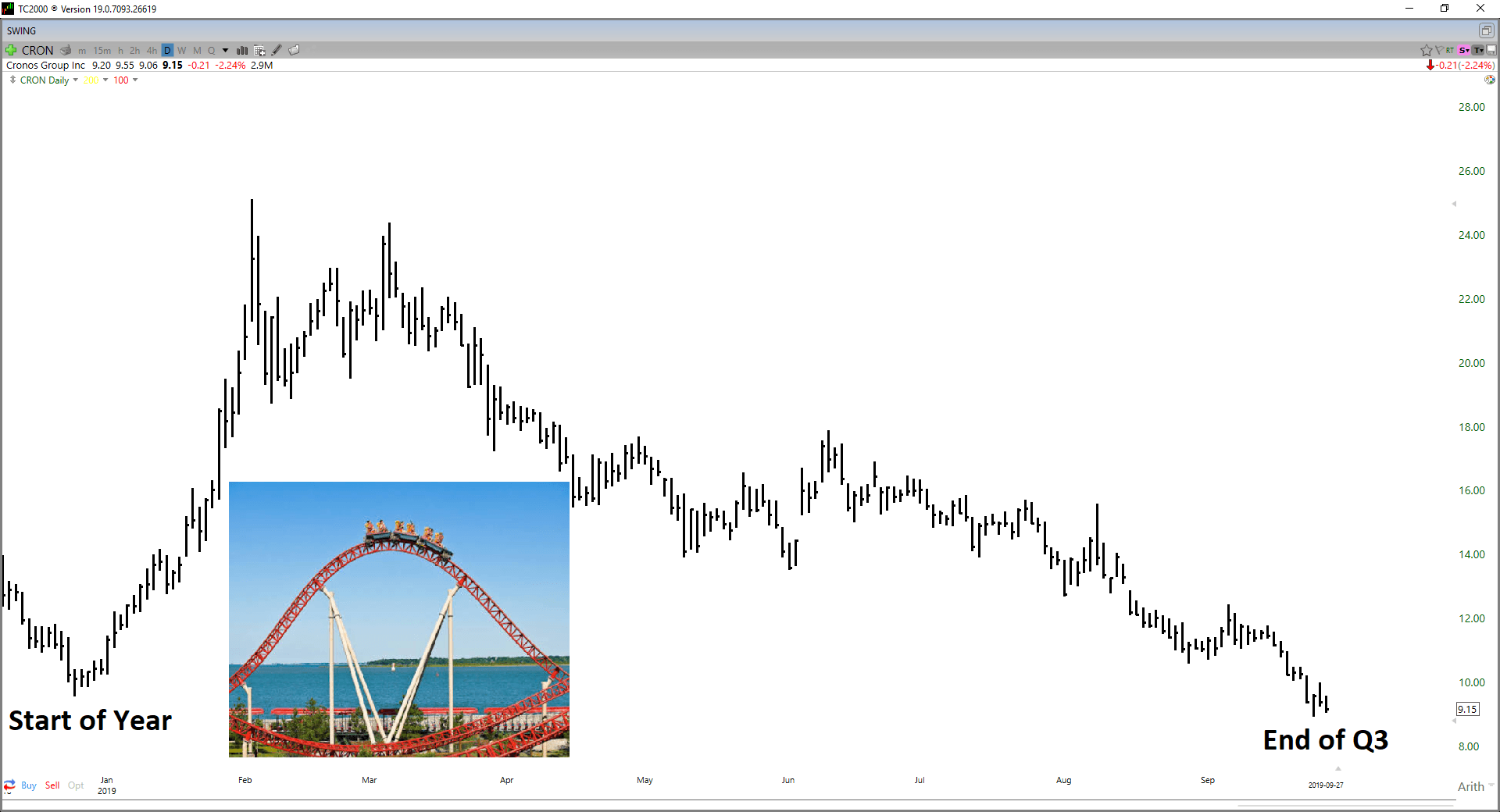
Task: Click the Cronos Group Inc company name
Action: pos(45,66)
